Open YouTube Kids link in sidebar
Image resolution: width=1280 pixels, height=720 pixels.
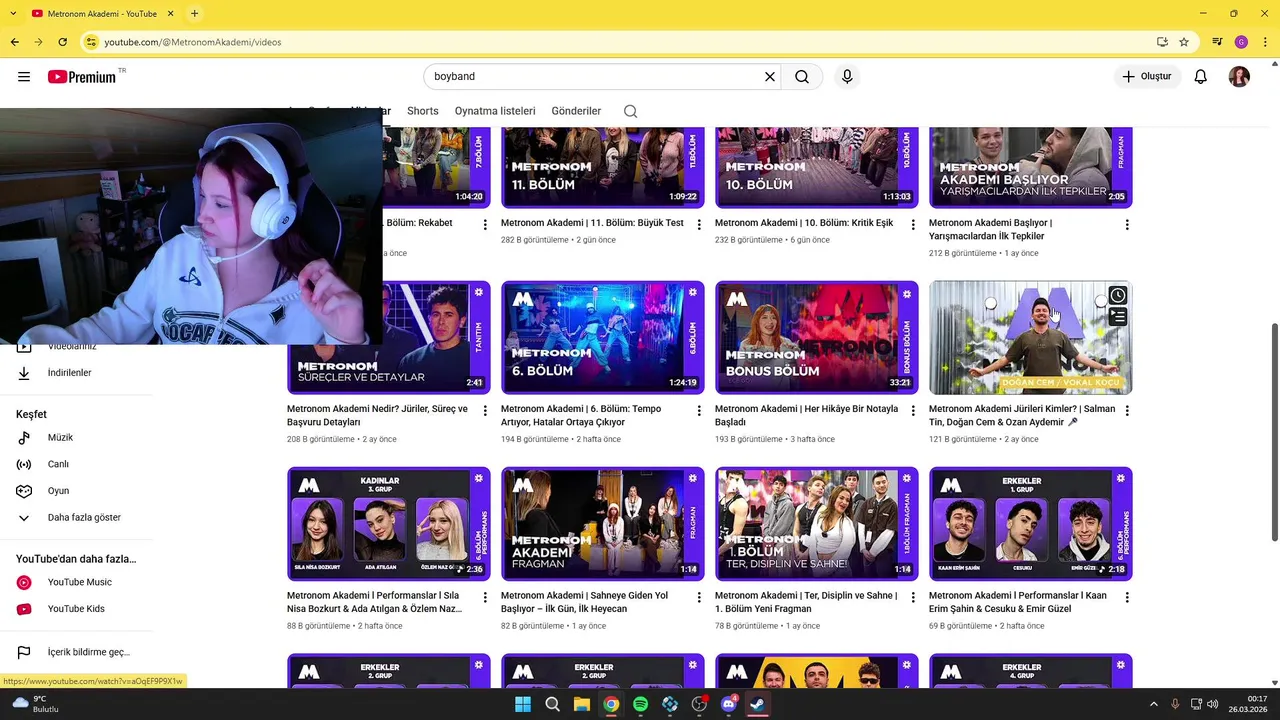pyautogui.click(x=76, y=609)
